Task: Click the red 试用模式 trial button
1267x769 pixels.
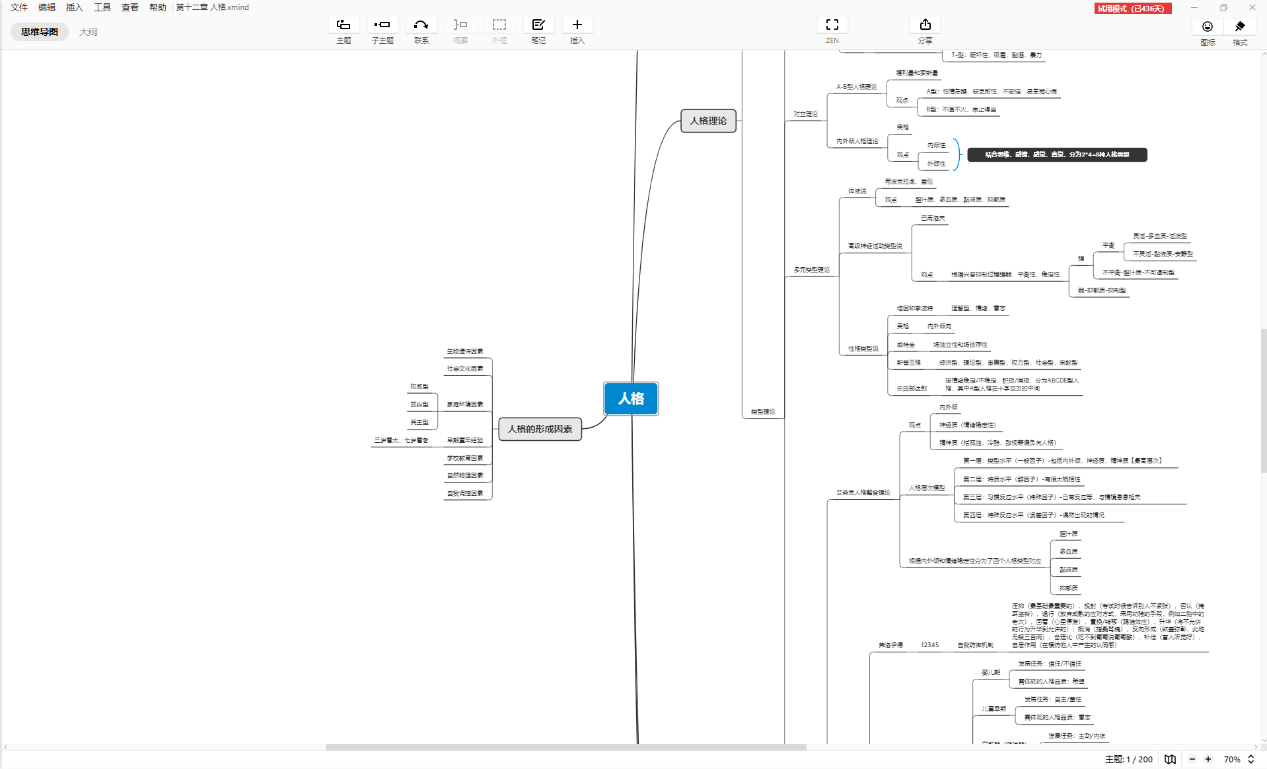Action: click(1133, 8)
